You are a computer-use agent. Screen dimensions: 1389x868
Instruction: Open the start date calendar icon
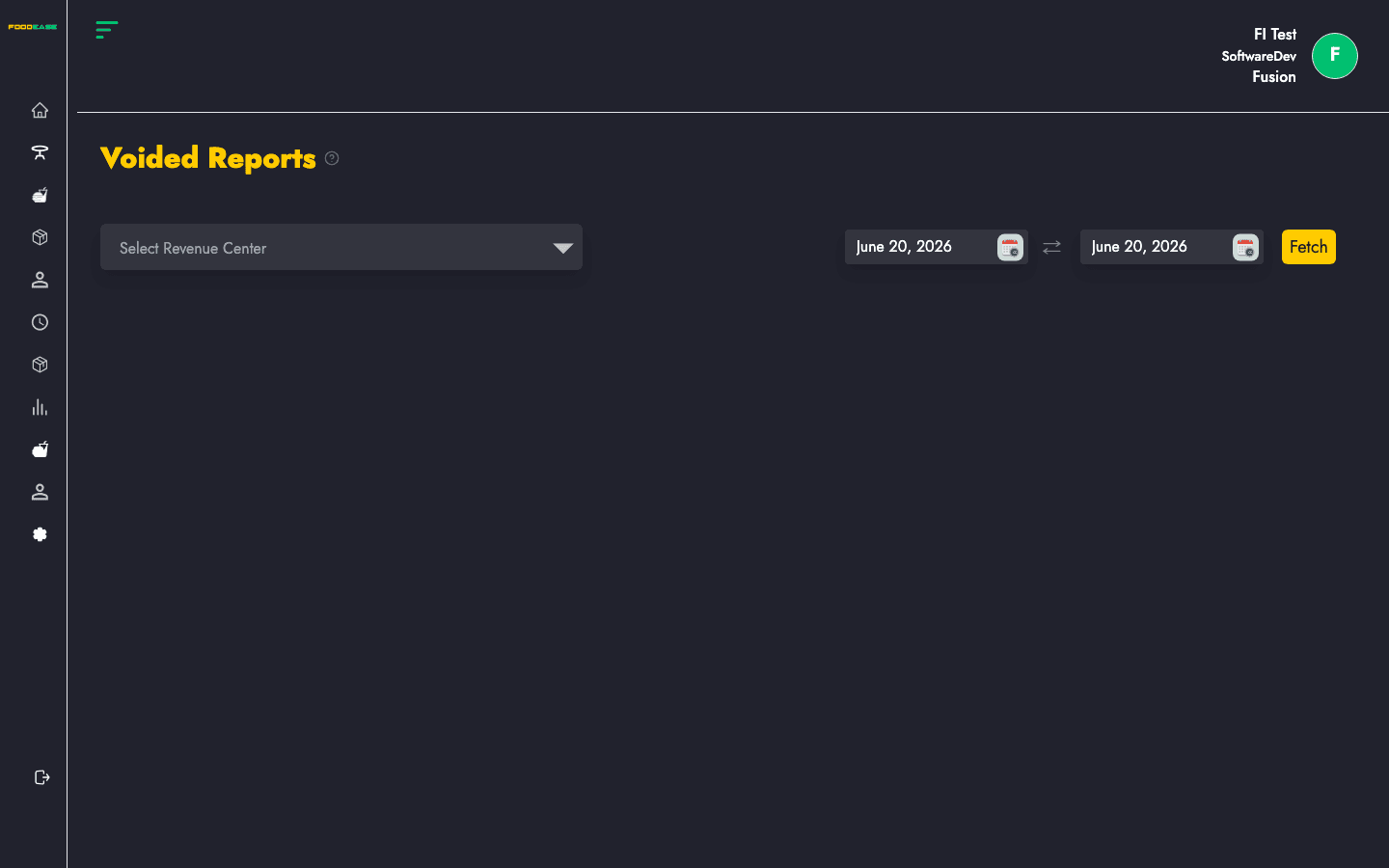[x=1010, y=248]
